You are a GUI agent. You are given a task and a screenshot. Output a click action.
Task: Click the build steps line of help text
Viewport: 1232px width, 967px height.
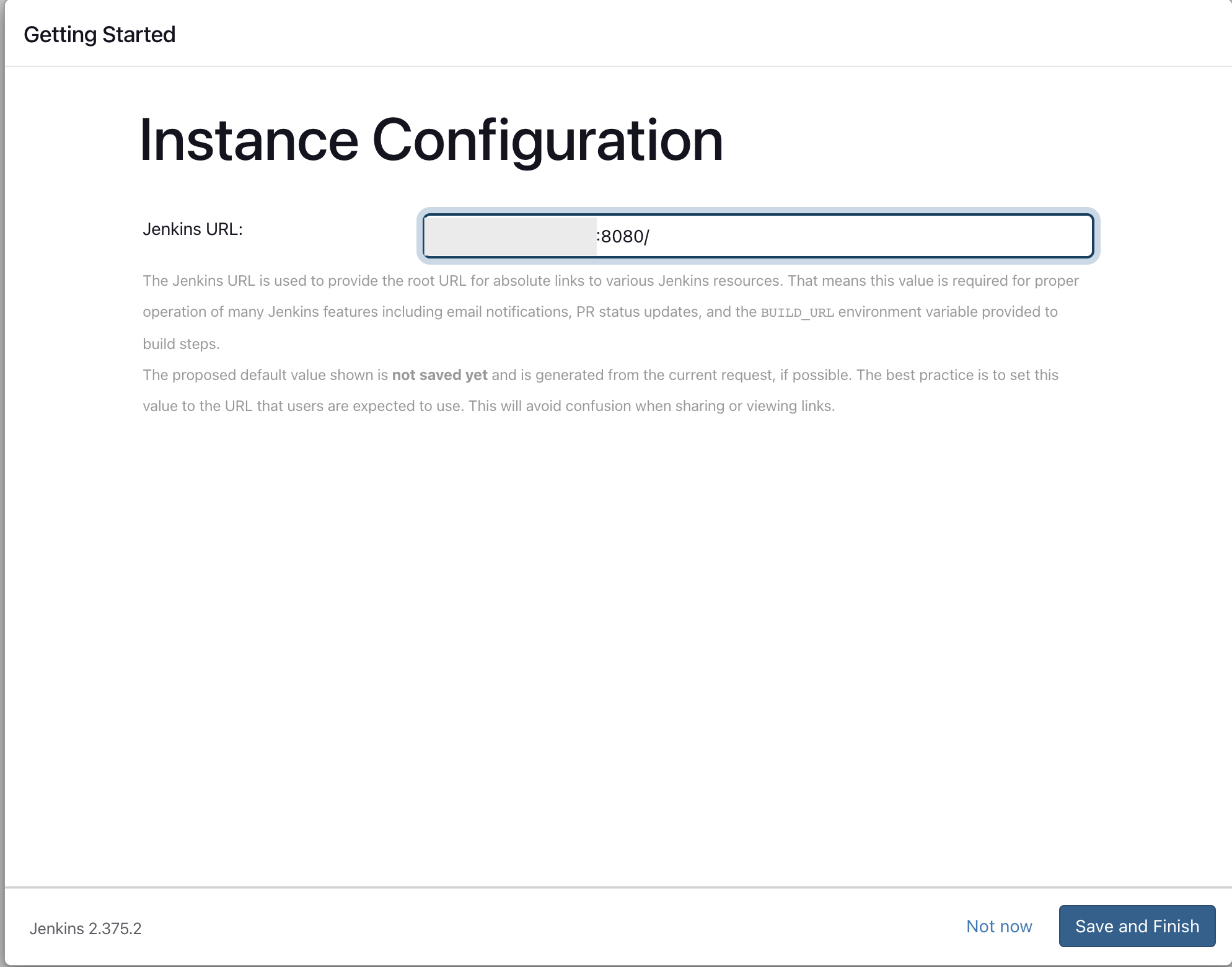(x=181, y=343)
